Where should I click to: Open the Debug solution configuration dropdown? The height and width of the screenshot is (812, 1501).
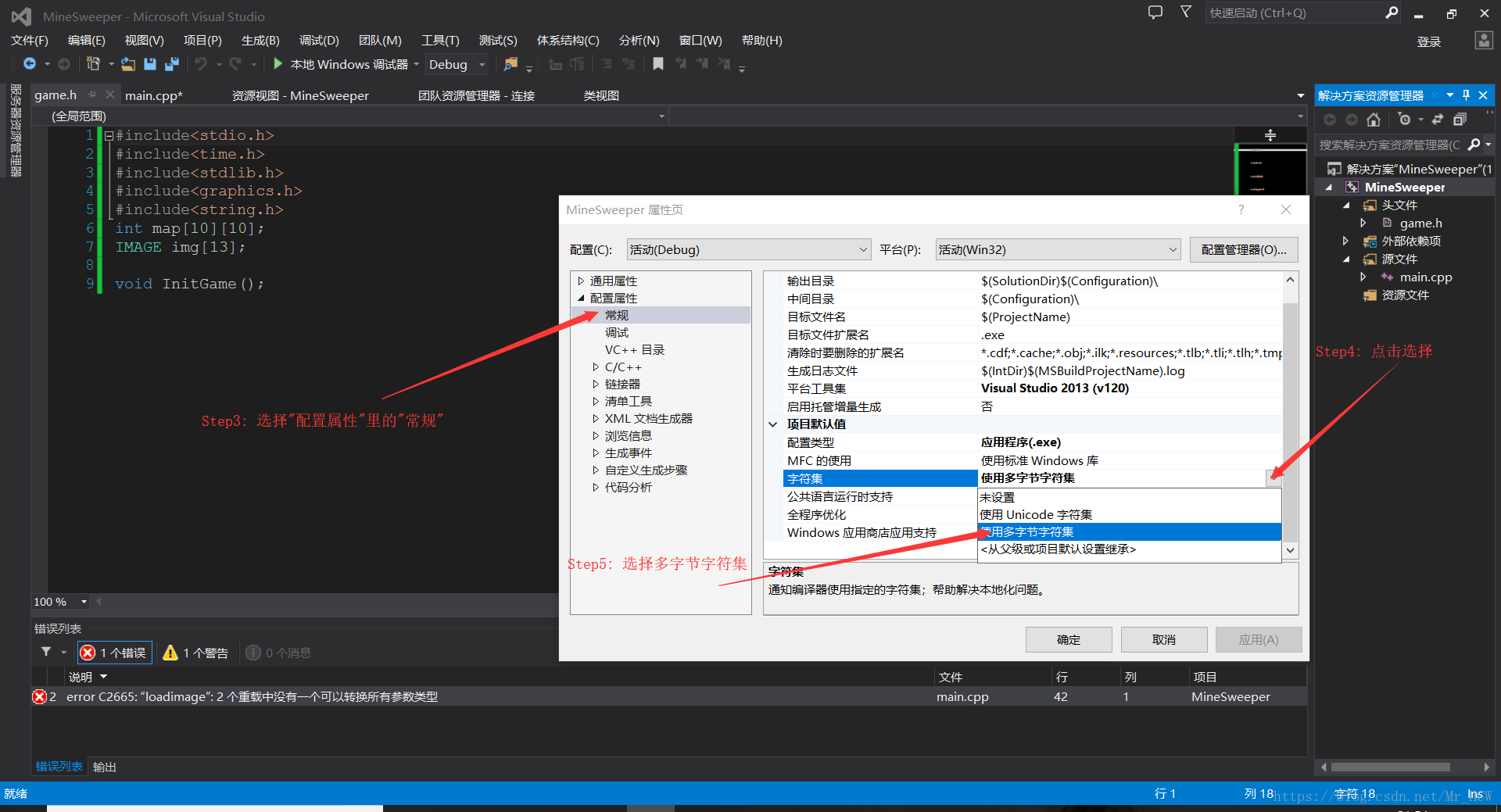(x=458, y=64)
